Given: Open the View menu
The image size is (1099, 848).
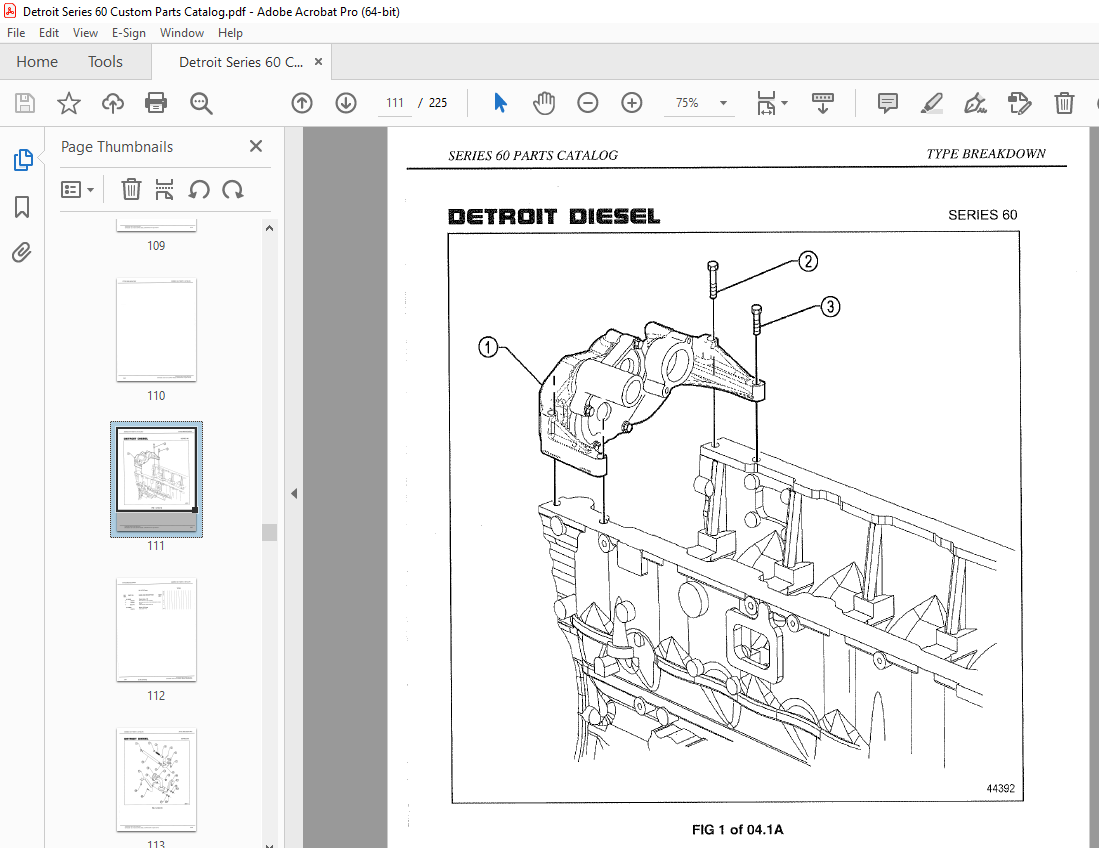Looking at the screenshot, I should 85,32.
